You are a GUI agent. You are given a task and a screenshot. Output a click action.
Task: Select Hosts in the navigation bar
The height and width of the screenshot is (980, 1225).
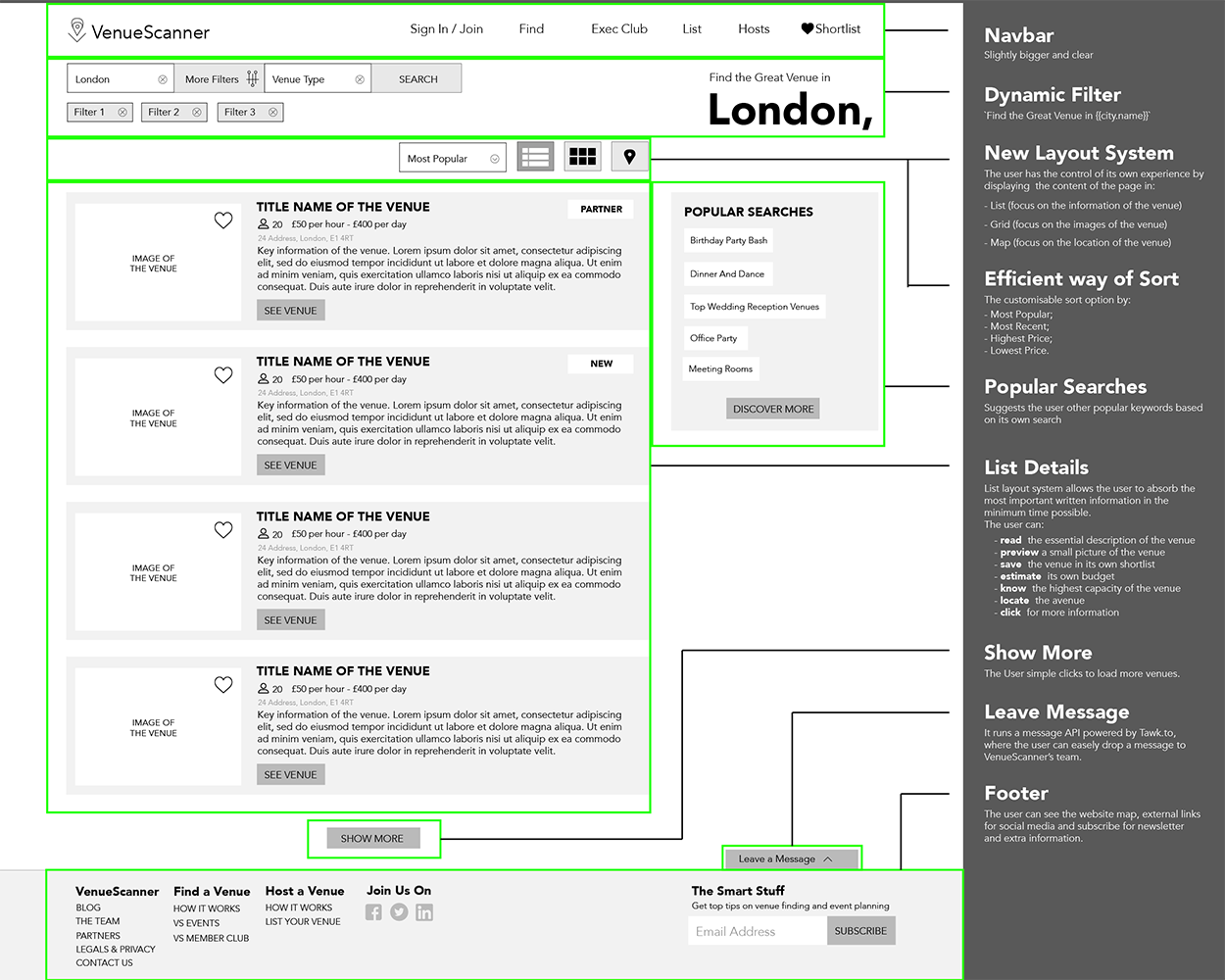point(754,28)
